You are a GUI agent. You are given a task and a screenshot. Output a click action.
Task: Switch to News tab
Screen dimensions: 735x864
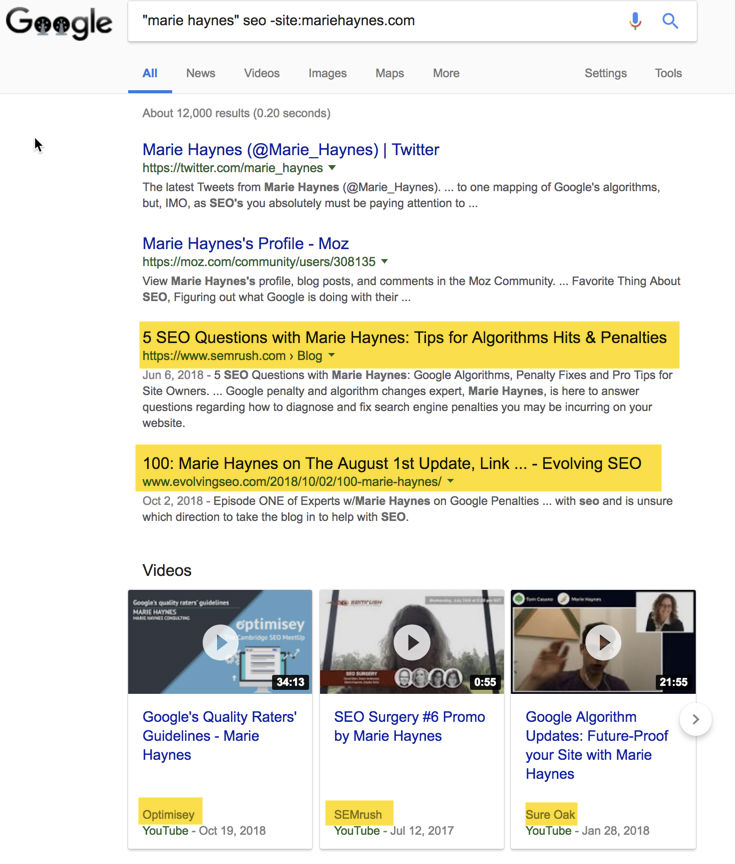pyautogui.click(x=201, y=73)
